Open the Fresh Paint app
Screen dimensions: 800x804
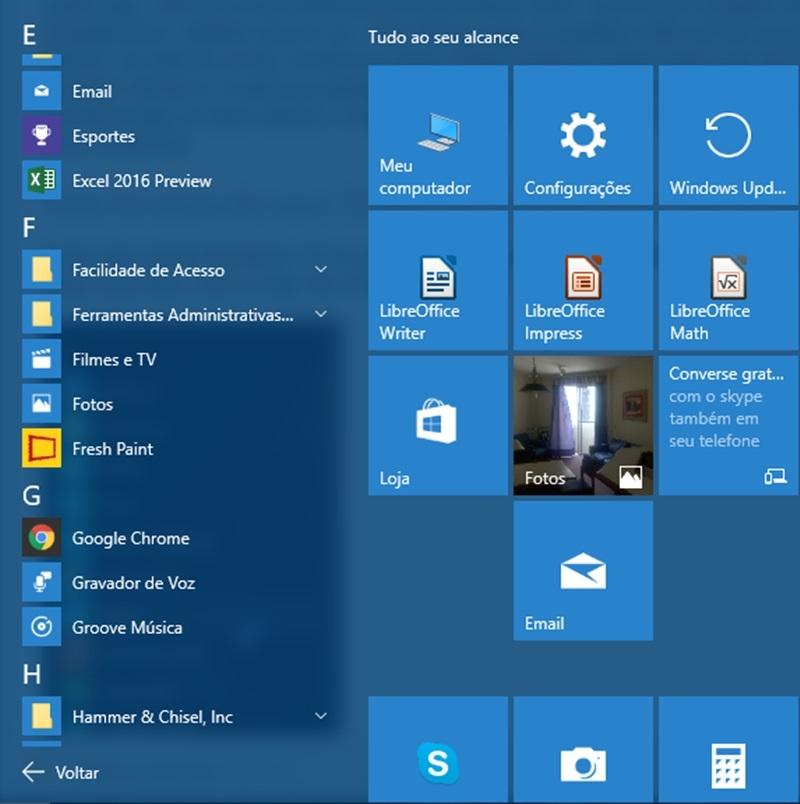click(x=112, y=449)
